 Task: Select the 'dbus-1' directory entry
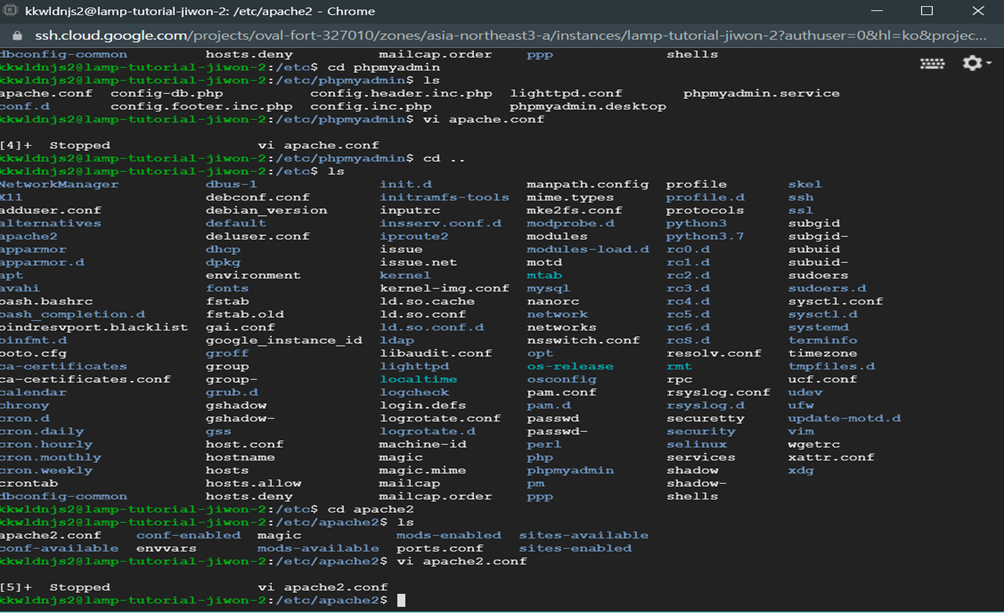click(x=231, y=184)
